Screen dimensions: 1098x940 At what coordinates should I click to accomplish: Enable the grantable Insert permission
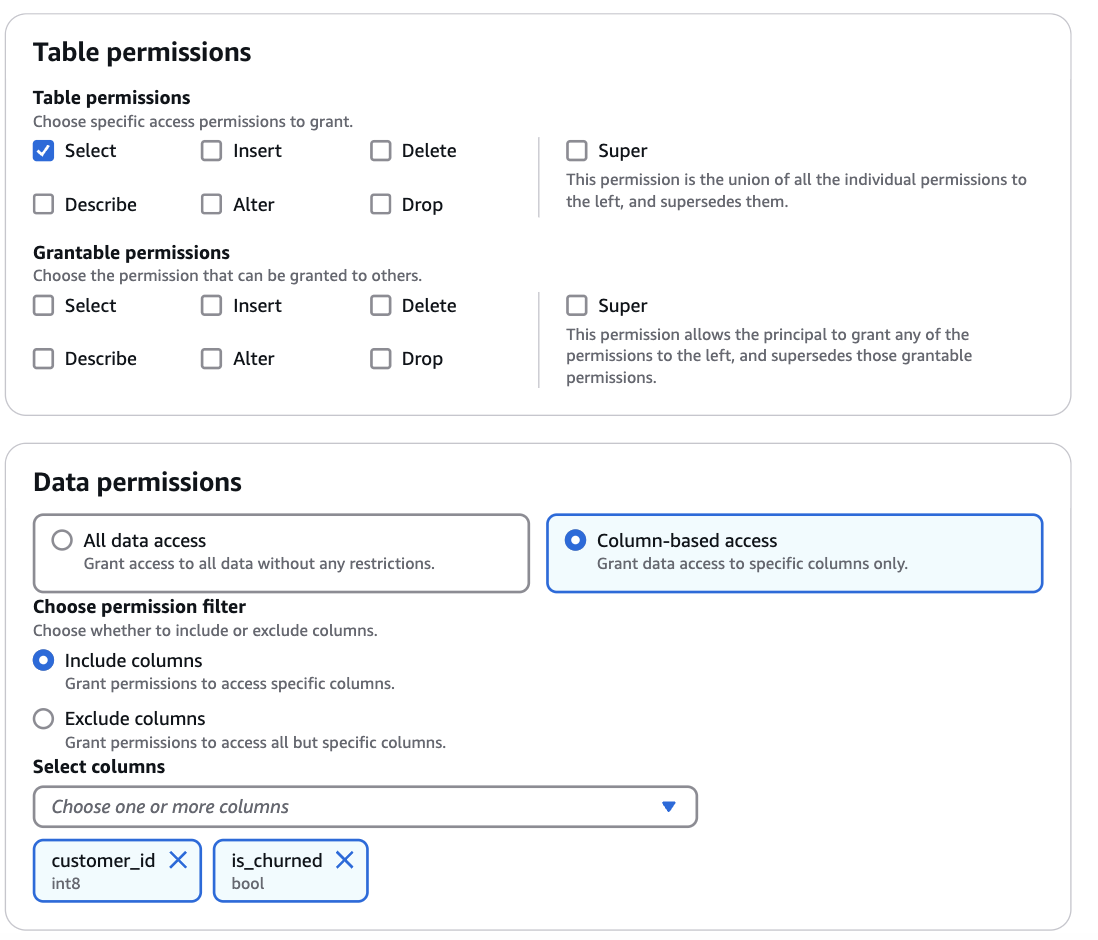[212, 306]
